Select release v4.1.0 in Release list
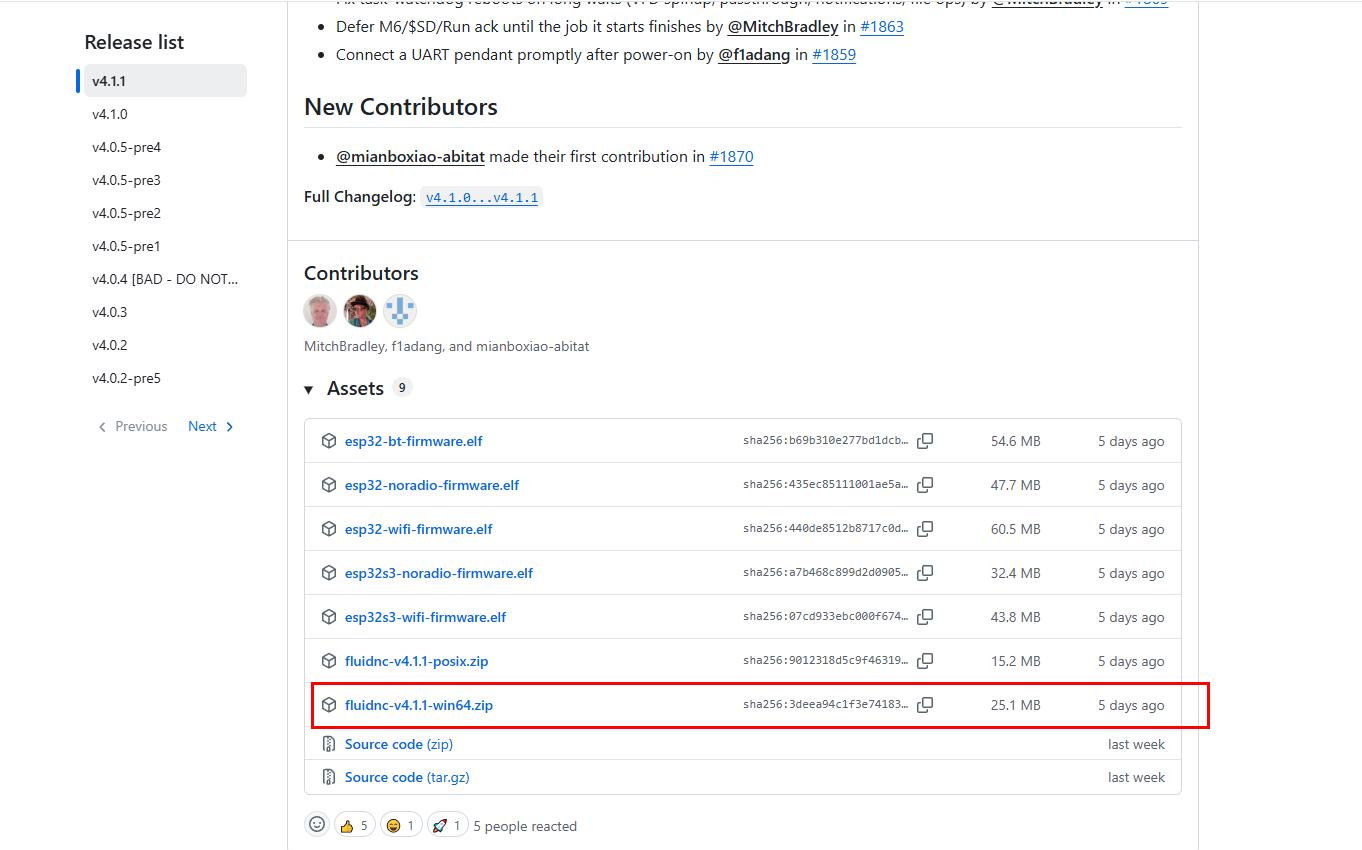This screenshot has width=1362, height=850. pyautogui.click(x=110, y=114)
